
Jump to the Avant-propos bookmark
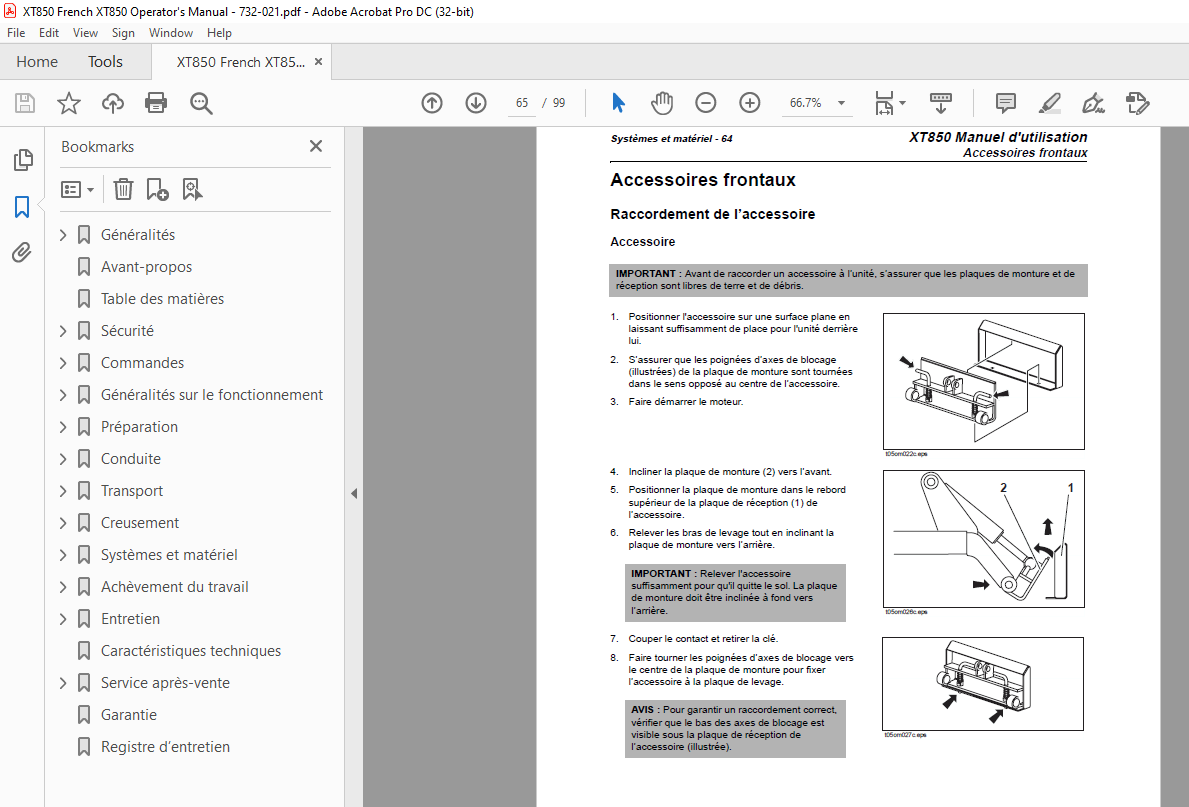pos(146,267)
